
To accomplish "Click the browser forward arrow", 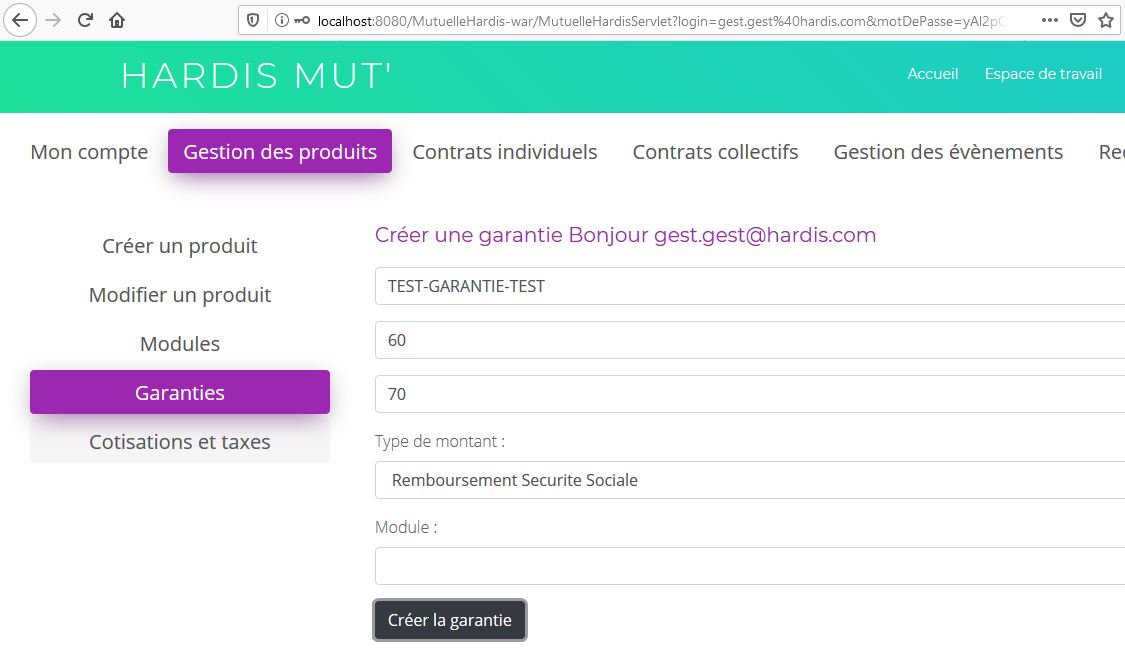I will [54, 19].
